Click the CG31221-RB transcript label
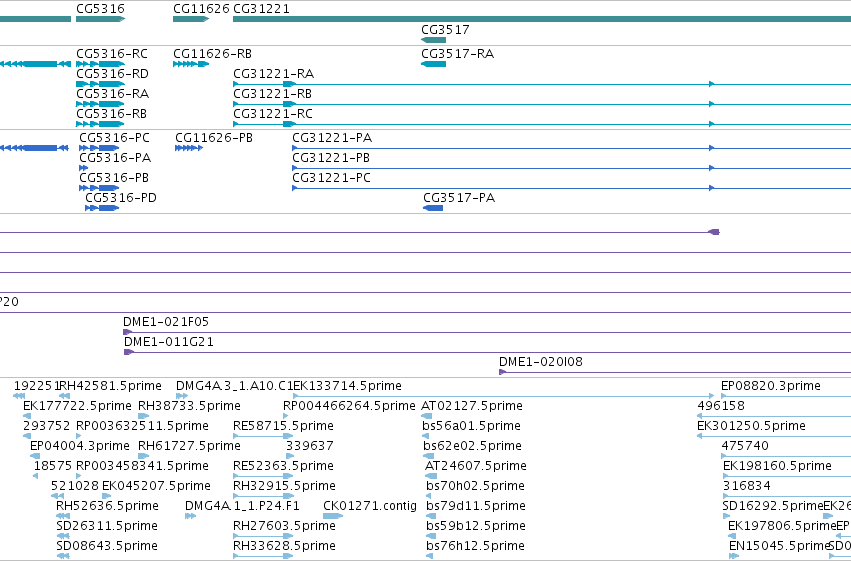 click(272, 94)
